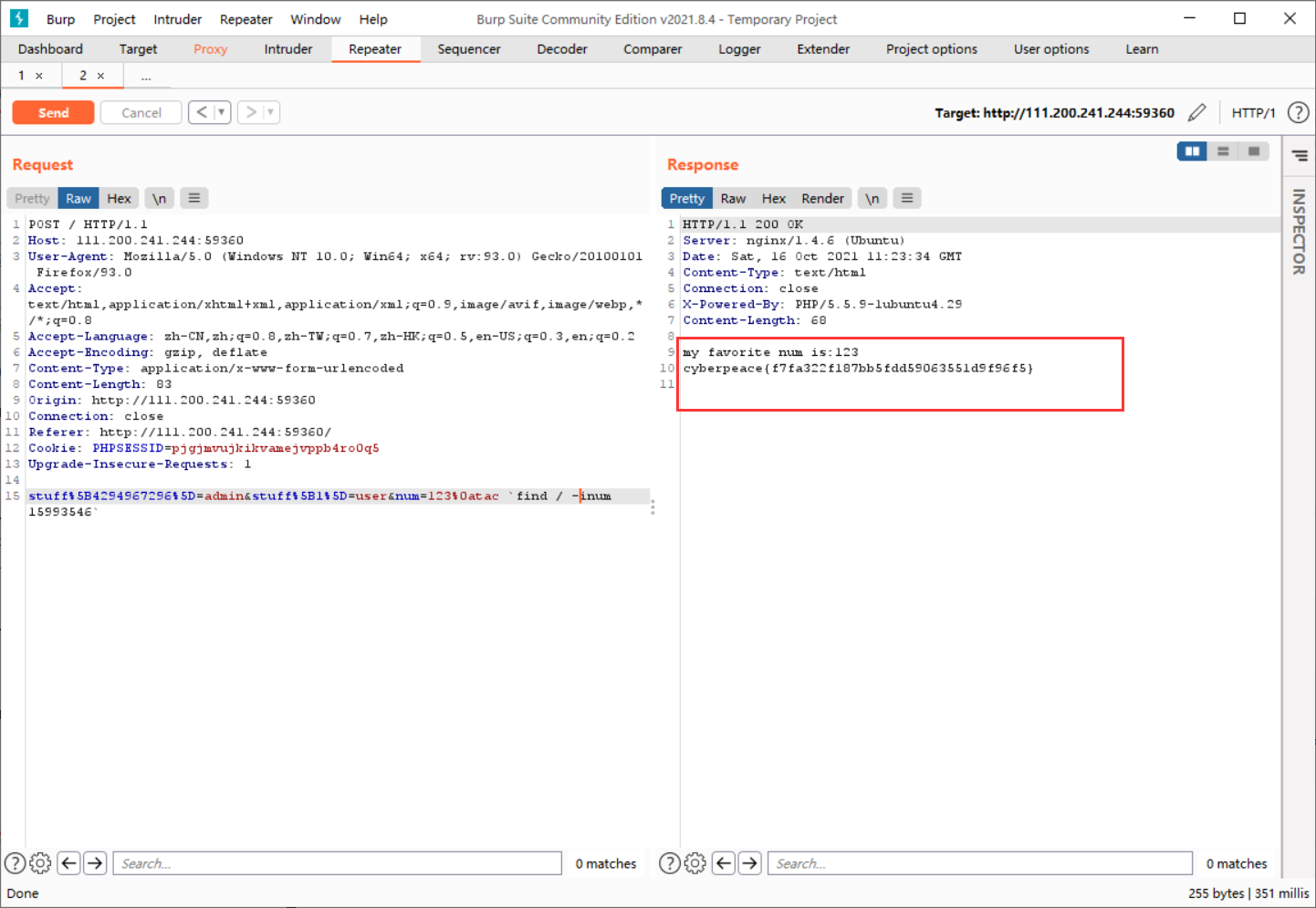Image resolution: width=1316 pixels, height=908 pixels.
Task: Switch to top-bottom stacked layout view
Action: click(1223, 151)
